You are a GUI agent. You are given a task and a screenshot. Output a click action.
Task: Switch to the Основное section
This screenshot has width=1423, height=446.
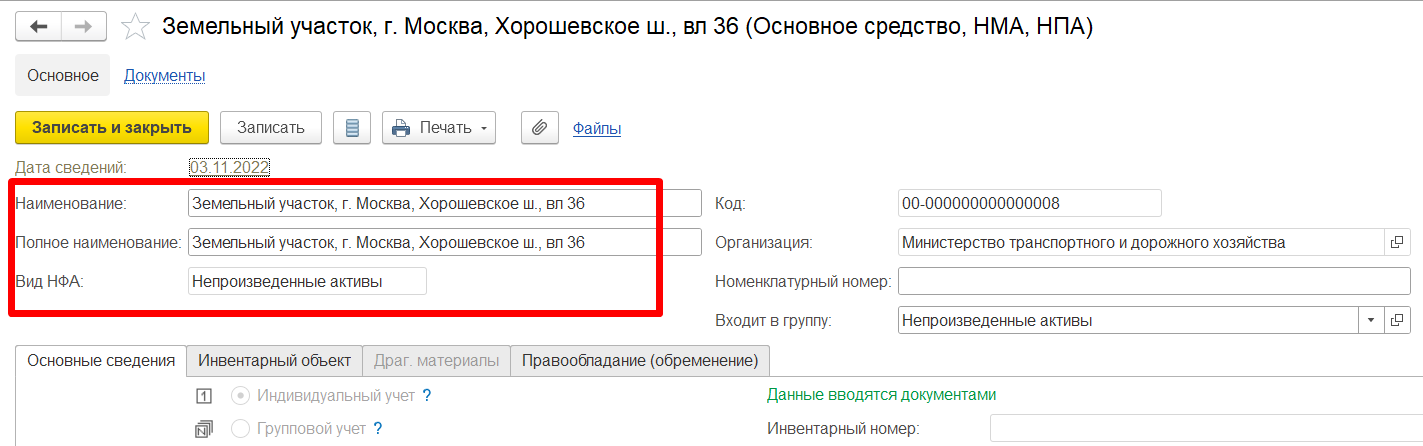pyautogui.click(x=63, y=76)
